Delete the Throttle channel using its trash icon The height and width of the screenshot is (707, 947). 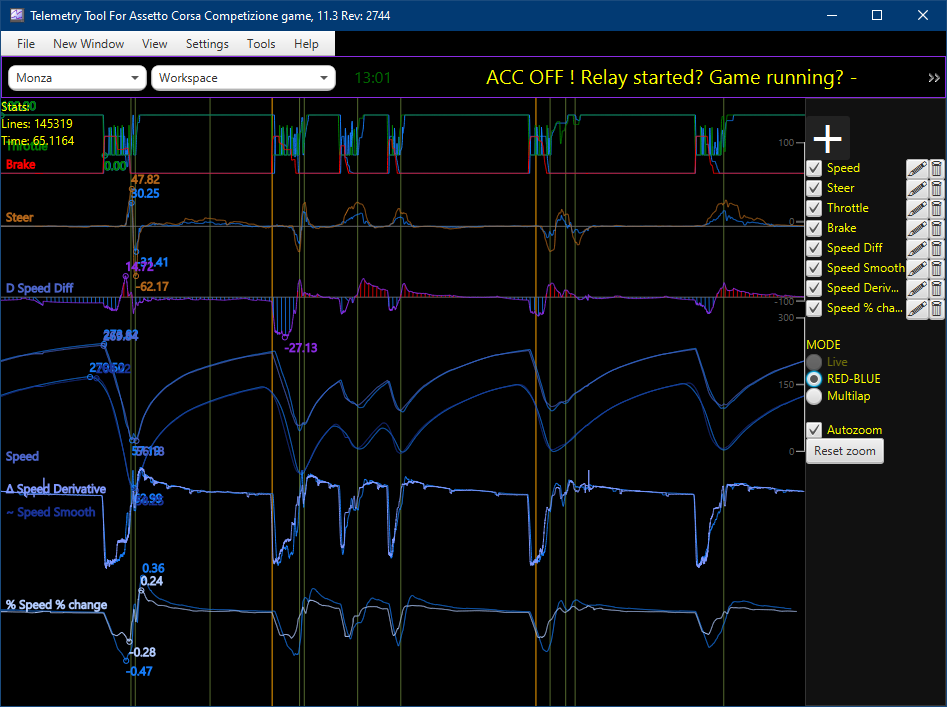936,208
